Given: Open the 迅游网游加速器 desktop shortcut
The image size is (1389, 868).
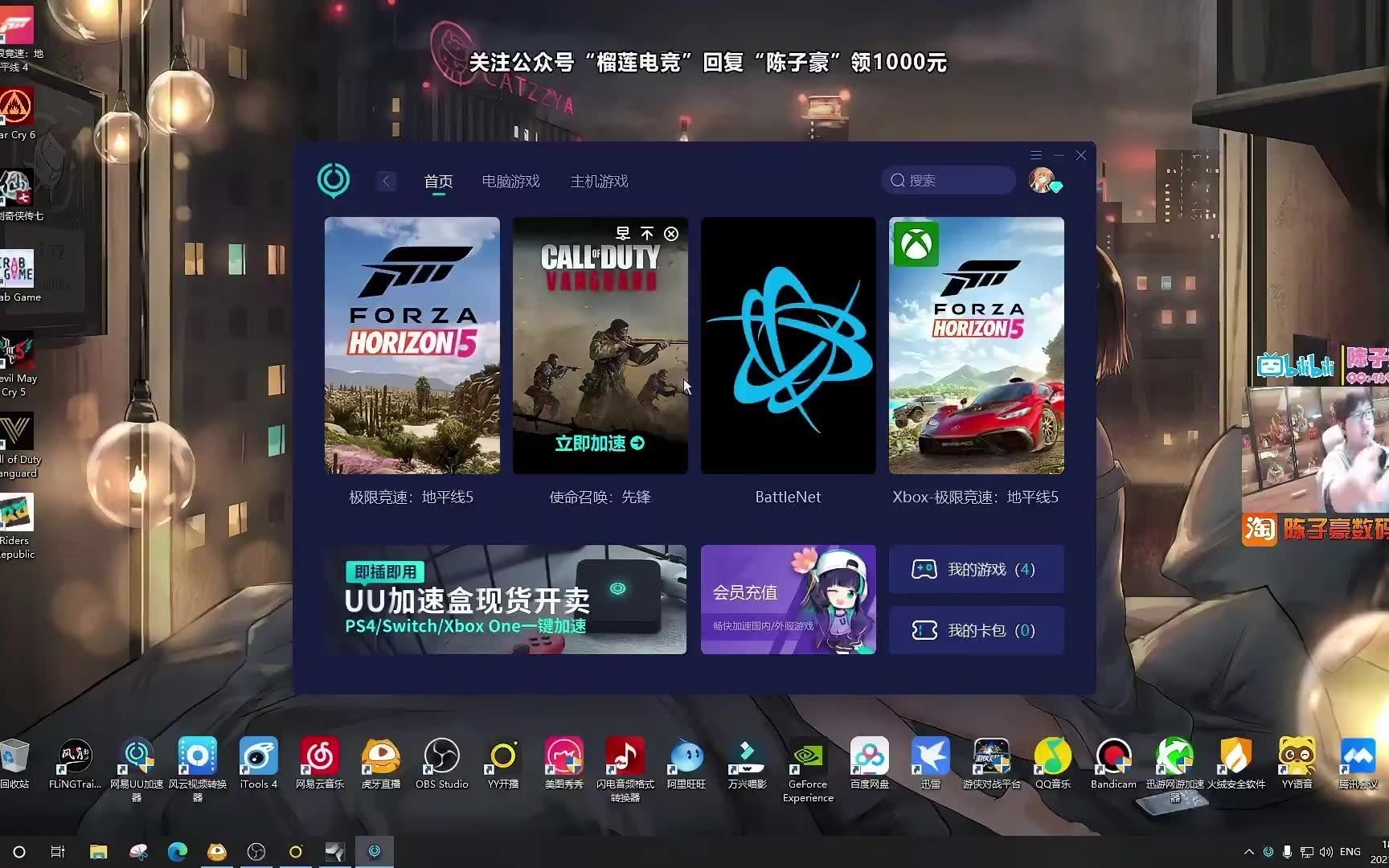Looking at the screenshot, I should click(1175, 769).
